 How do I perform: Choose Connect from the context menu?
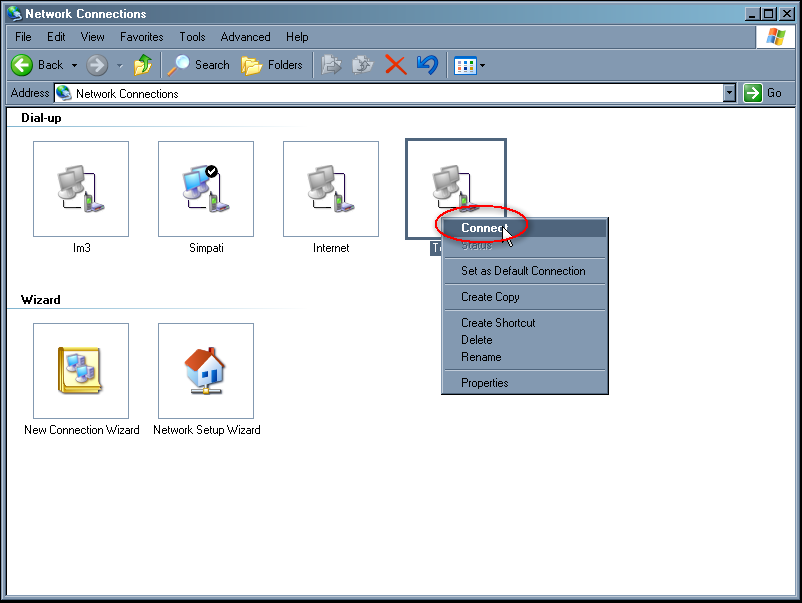coord(484,228)
